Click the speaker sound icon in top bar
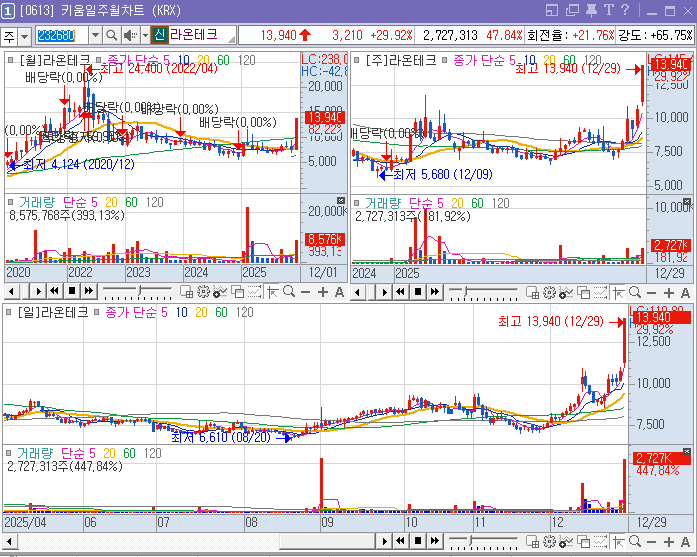Image resolution: width=697 pixels, height=557 pixels. click(x=130, y=35)
